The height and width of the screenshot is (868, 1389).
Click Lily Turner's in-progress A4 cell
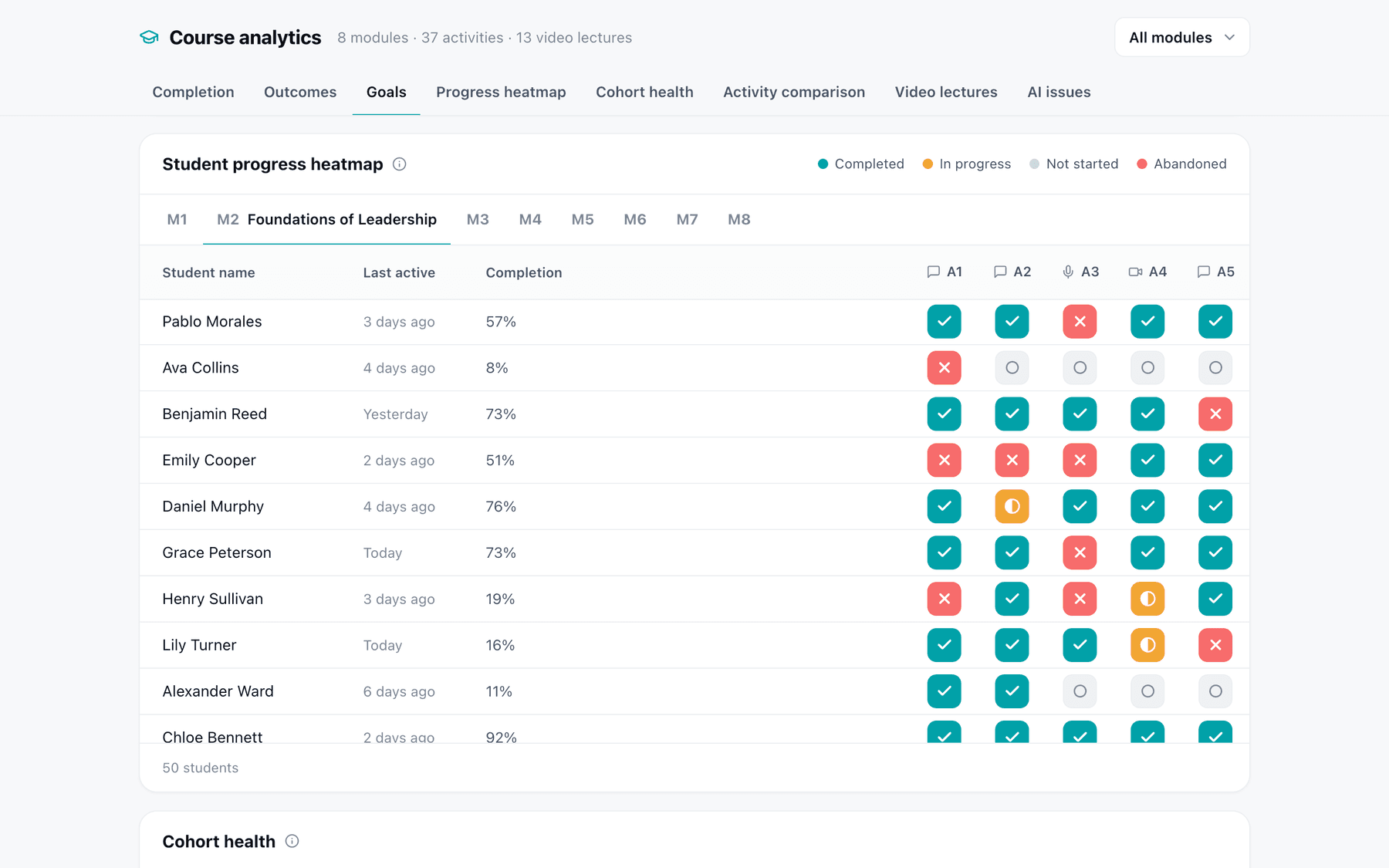point(1147,646)
